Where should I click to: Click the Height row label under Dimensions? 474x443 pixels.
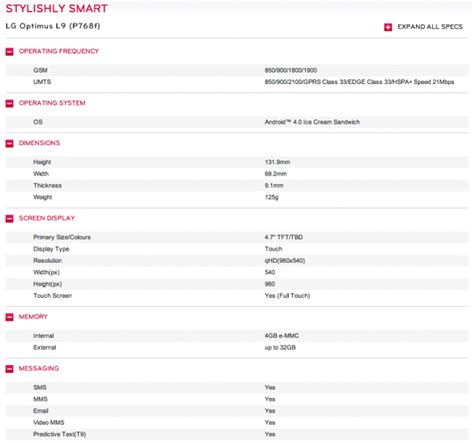coord(42,162)
